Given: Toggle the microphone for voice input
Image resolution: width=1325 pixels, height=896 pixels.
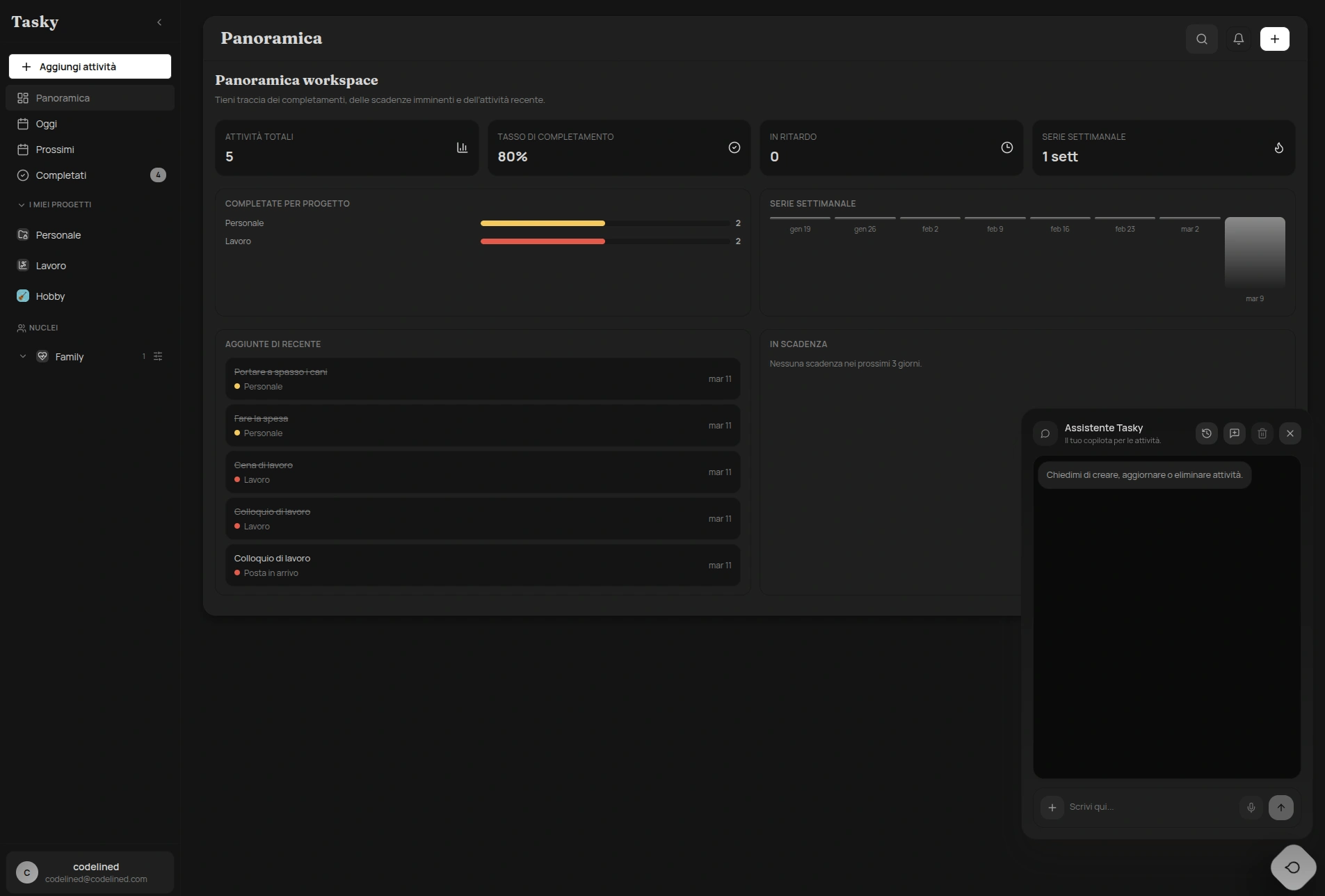Looking at the screenshot, I should (1250, 807).
